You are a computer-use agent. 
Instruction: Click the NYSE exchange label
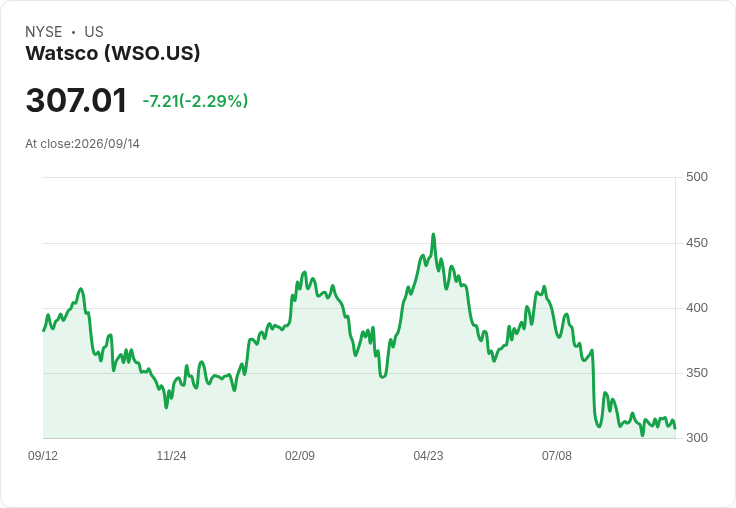[x=44, y=32]
